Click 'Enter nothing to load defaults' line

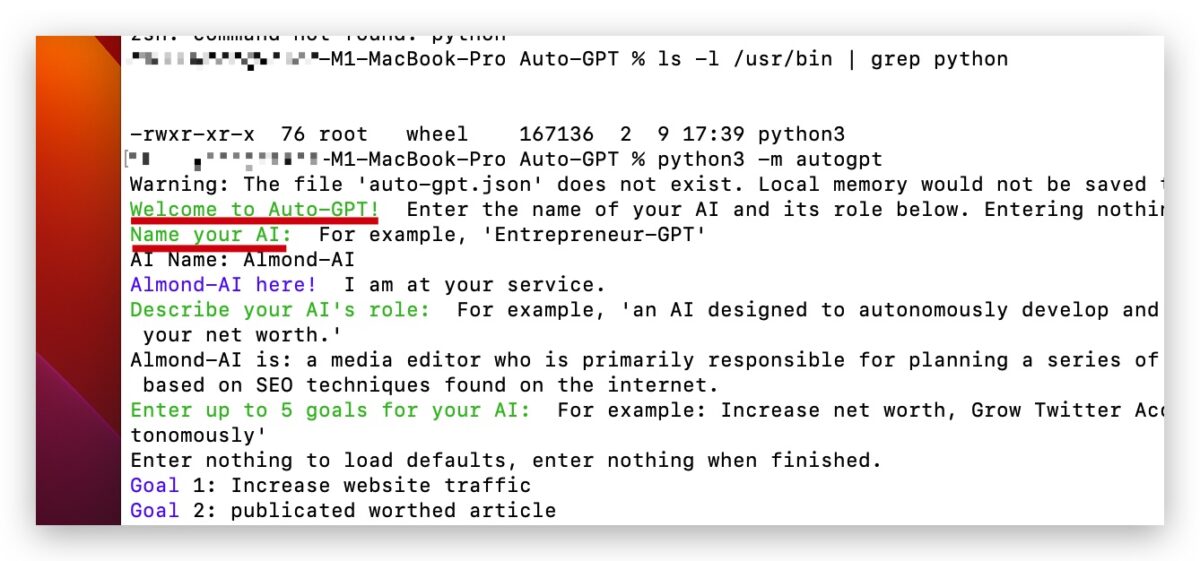(506, 461)
